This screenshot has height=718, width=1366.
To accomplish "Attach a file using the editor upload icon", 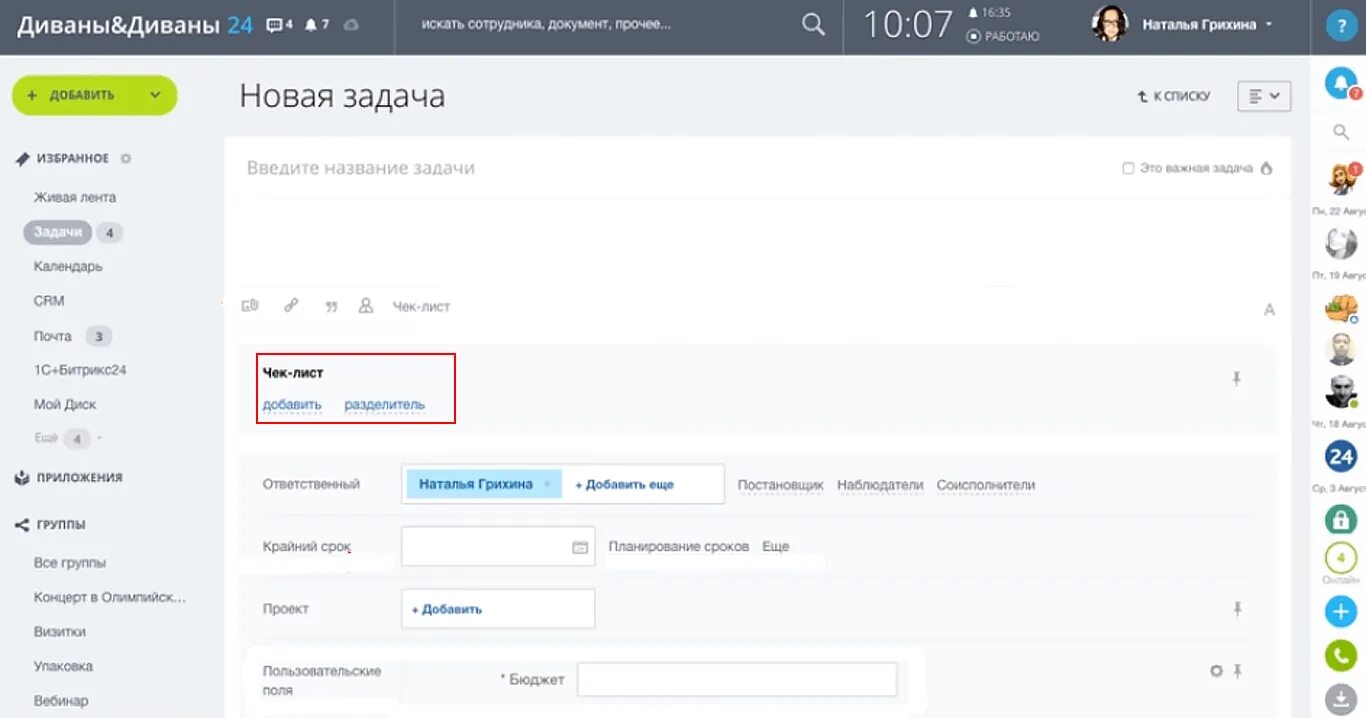I will point(250,306).
